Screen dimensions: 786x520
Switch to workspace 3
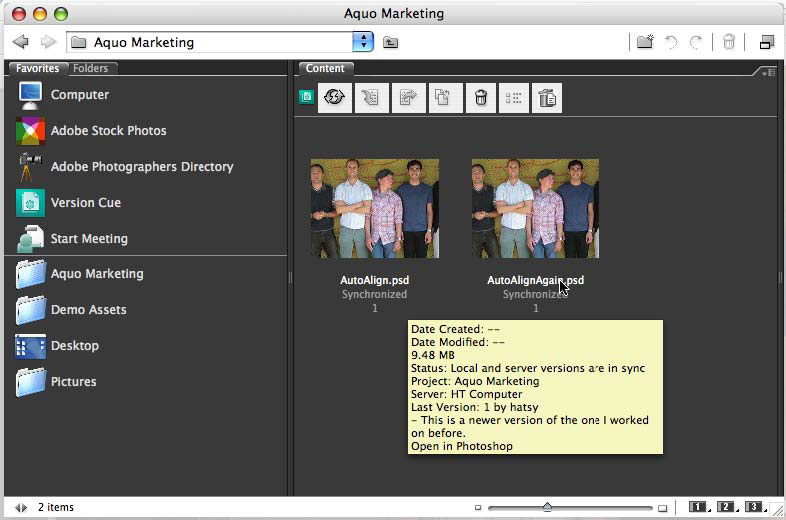point(755,507)
